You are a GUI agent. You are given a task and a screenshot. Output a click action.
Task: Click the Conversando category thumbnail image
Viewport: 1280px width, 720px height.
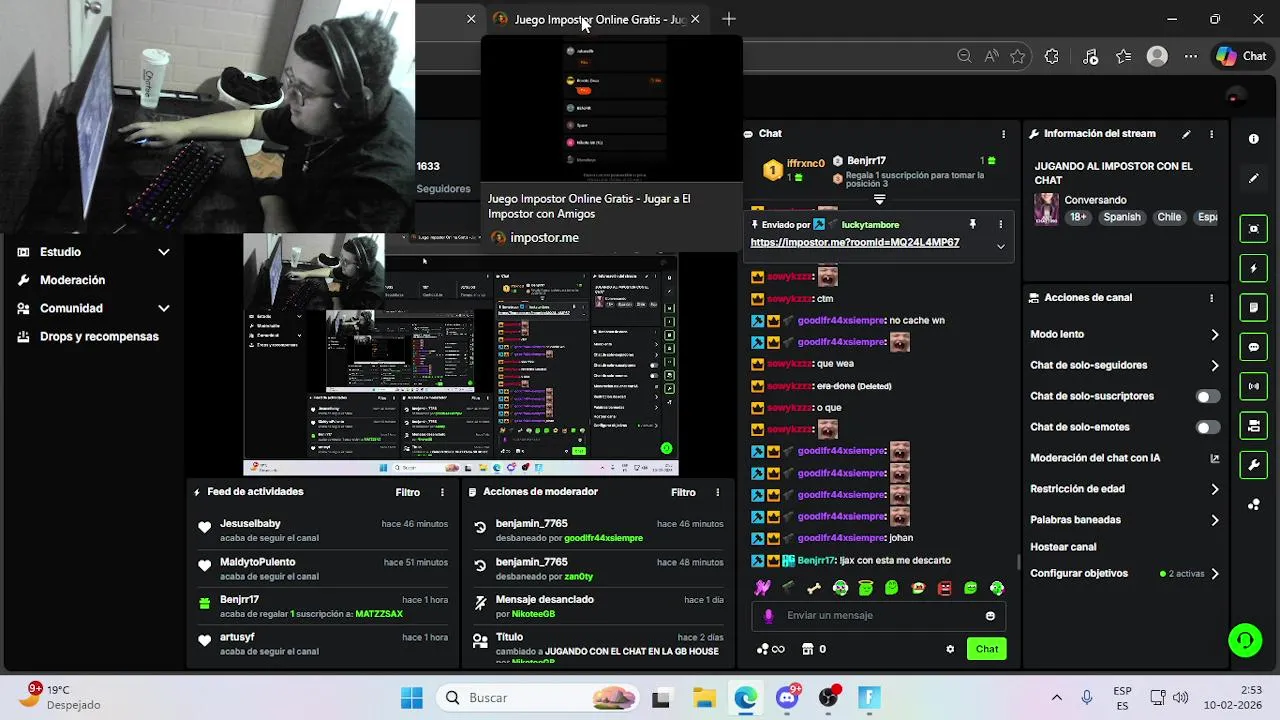pos(1046,208)
